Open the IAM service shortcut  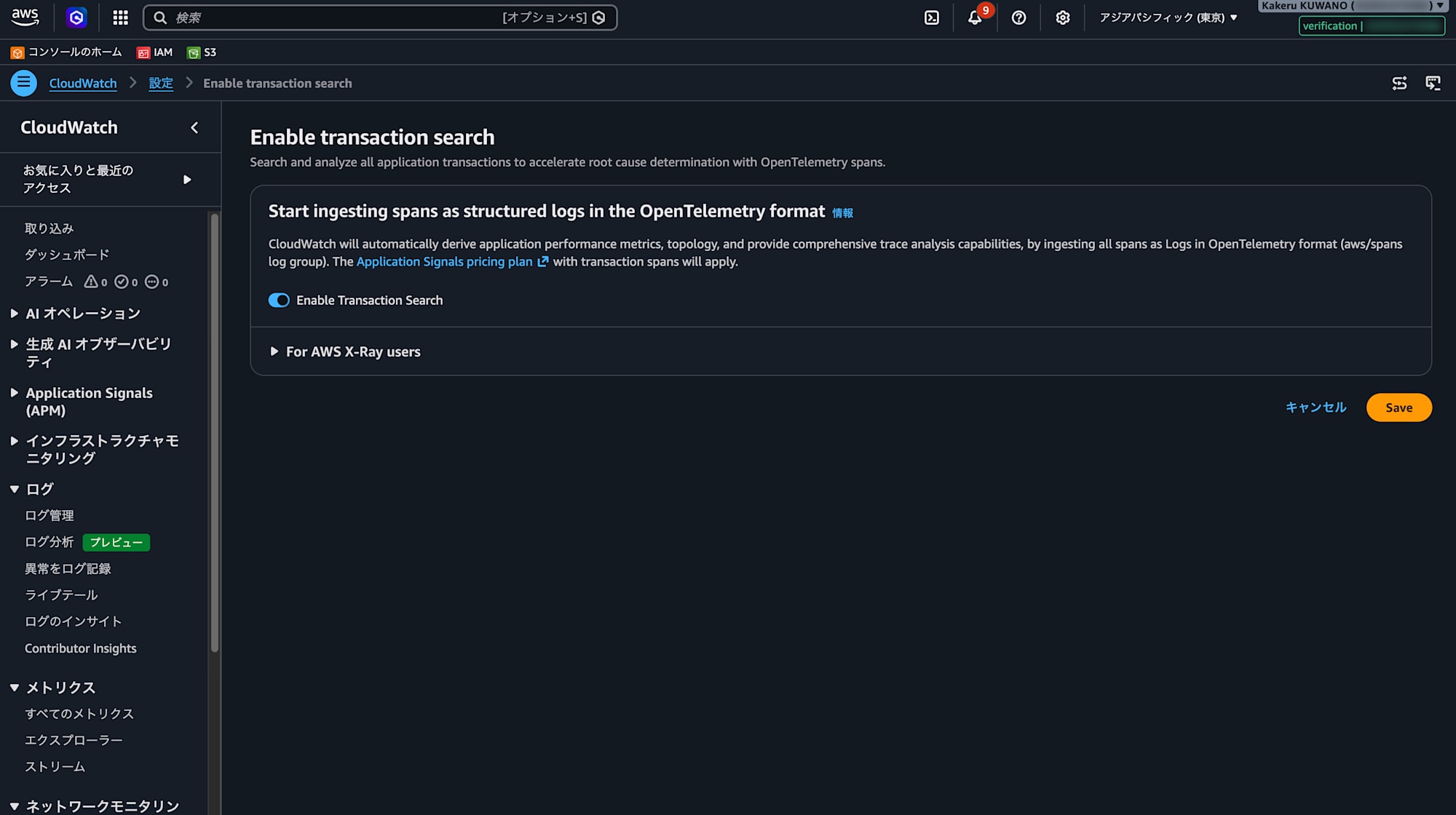pos(155,52)
